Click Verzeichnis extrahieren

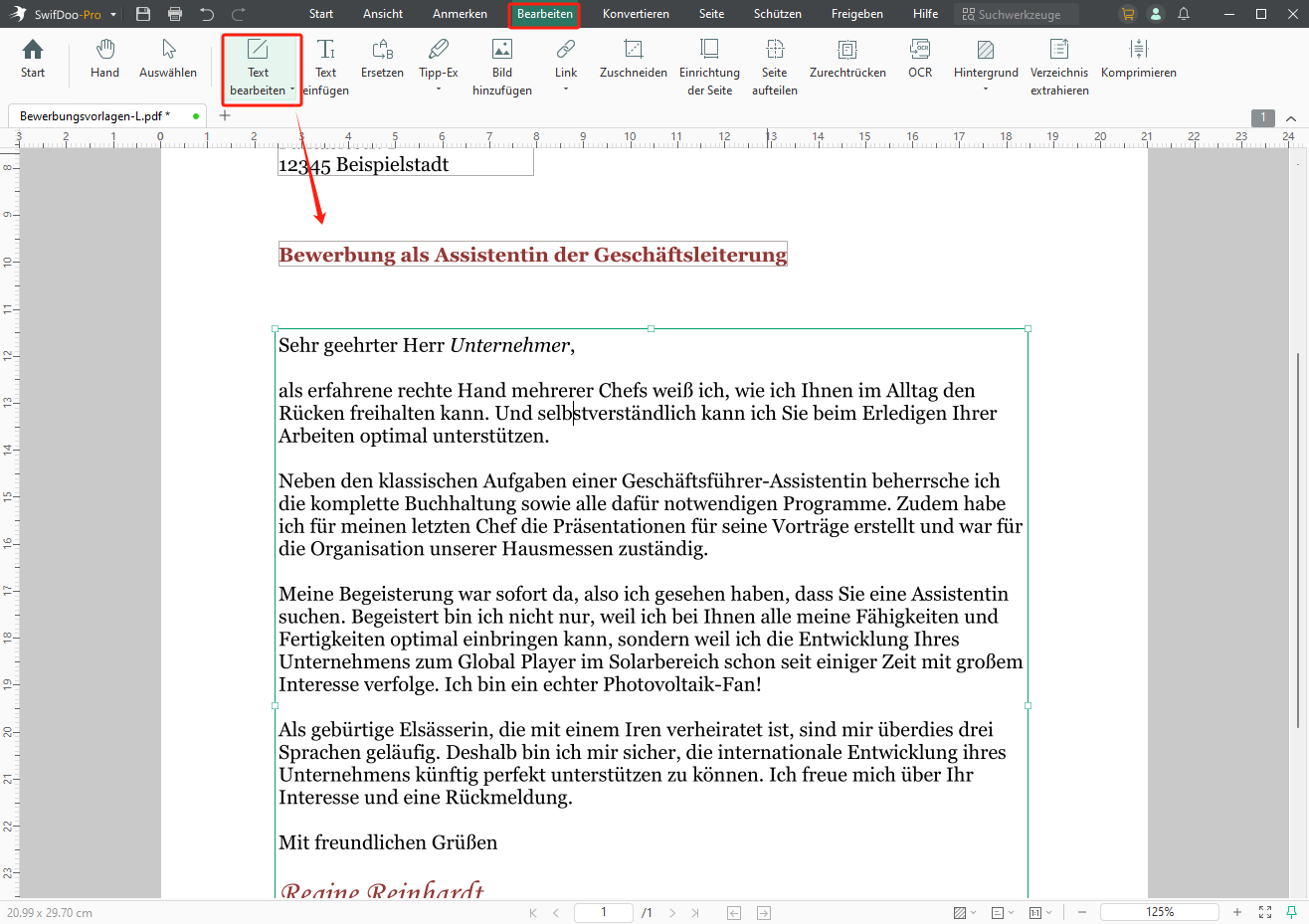(x=1059, y=68)
